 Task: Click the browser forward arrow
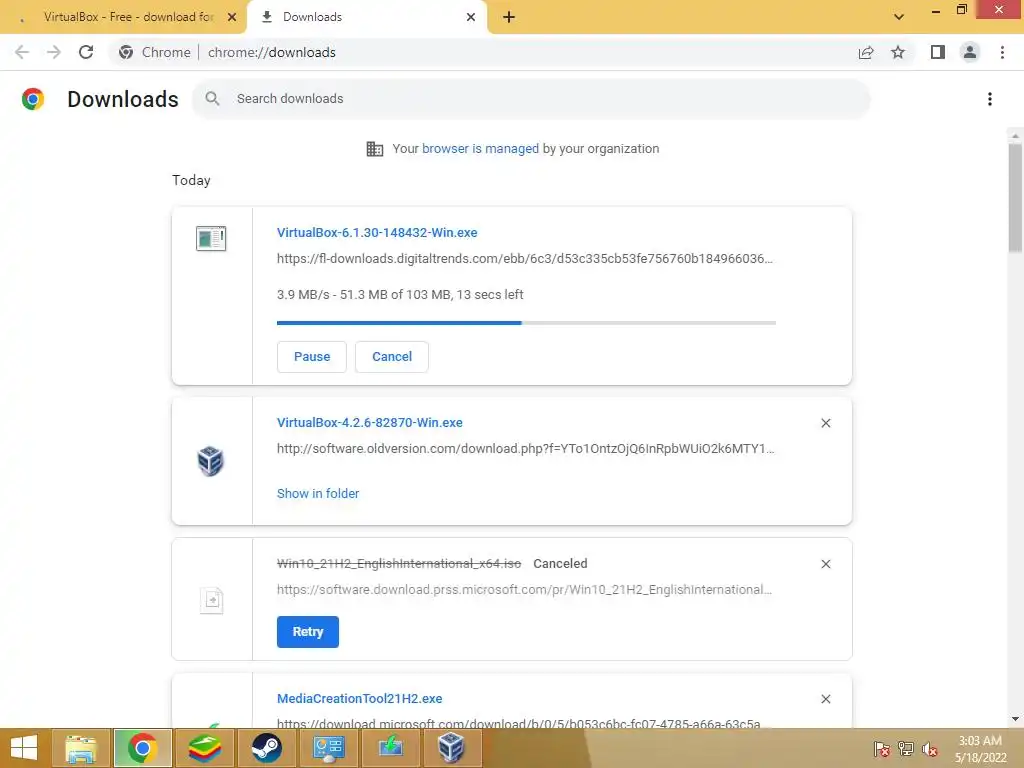pos(54,52)
